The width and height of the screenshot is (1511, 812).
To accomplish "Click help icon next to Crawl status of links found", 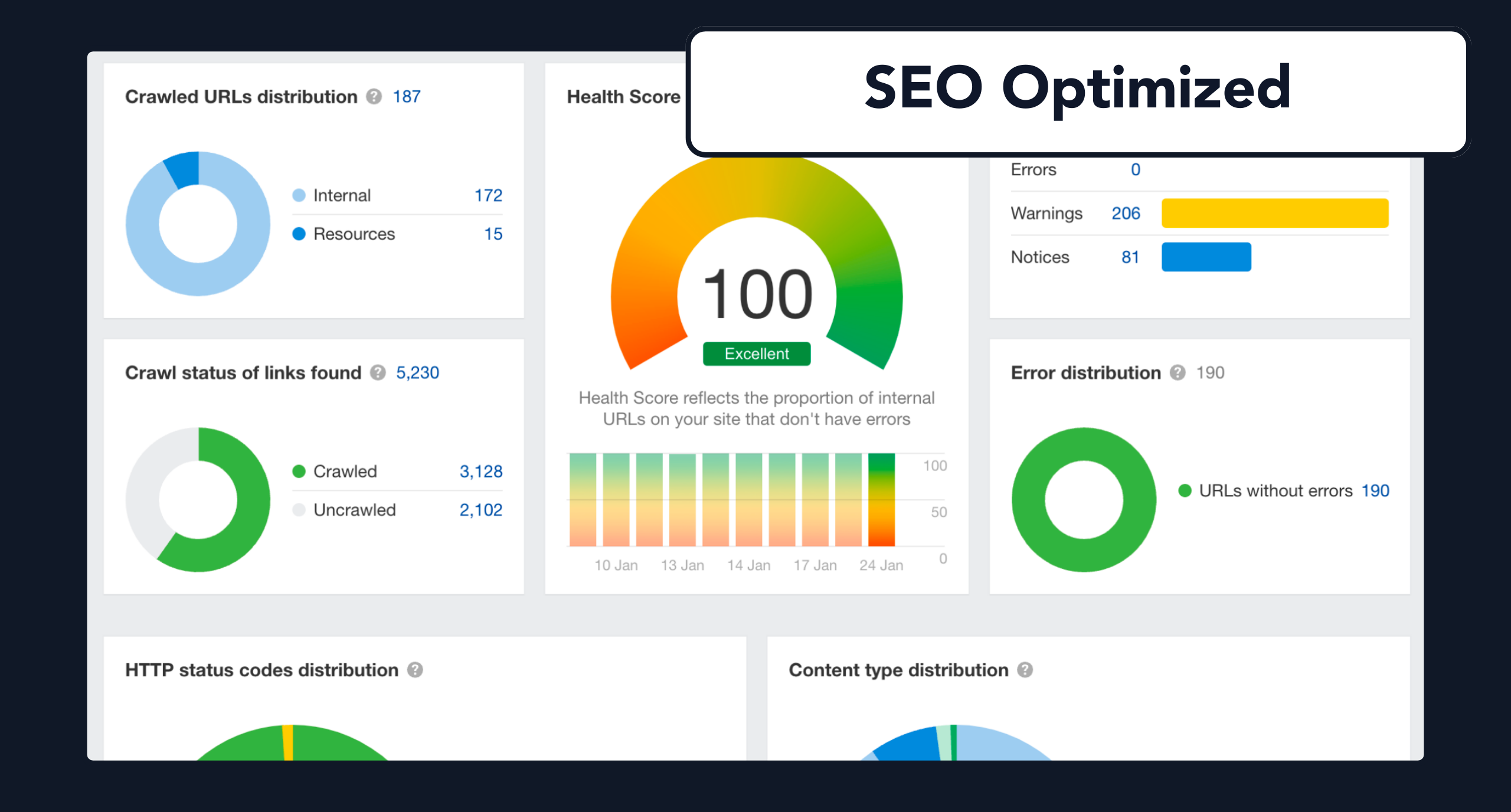I will [x=378, y=372].
